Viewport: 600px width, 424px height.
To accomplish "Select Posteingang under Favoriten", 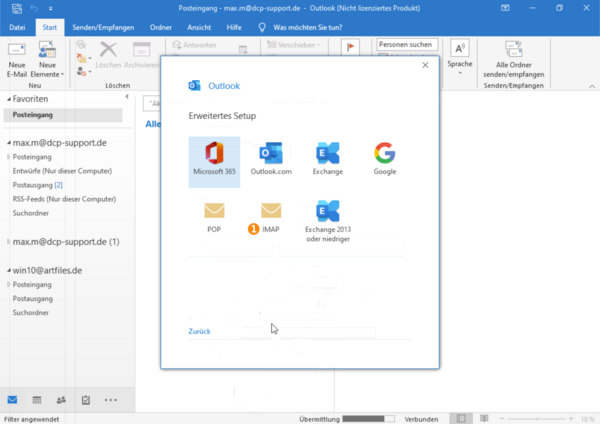I will point(63,115).
